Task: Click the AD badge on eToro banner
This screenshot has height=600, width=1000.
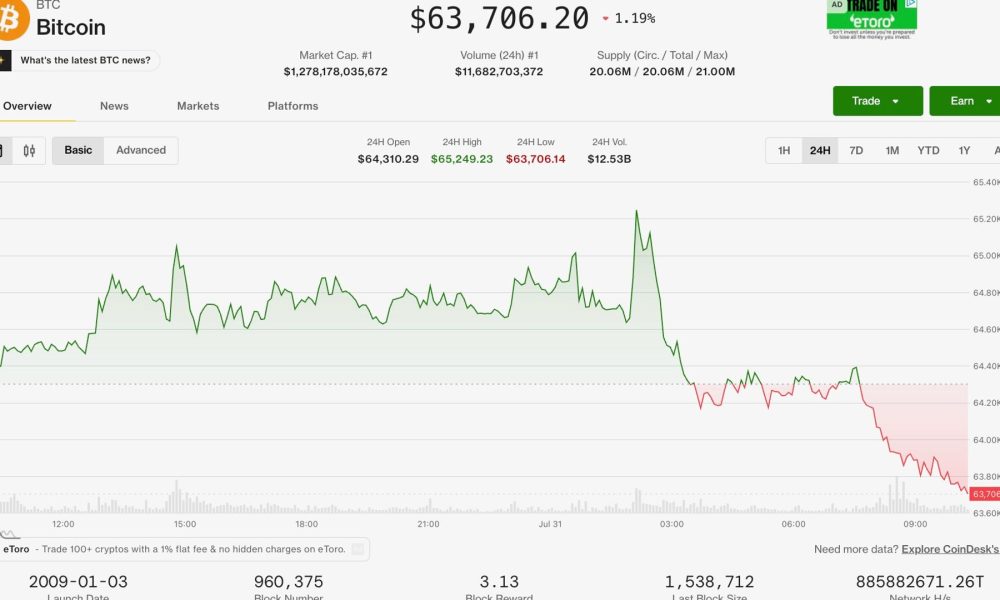Action: click(x=837, y=4)
